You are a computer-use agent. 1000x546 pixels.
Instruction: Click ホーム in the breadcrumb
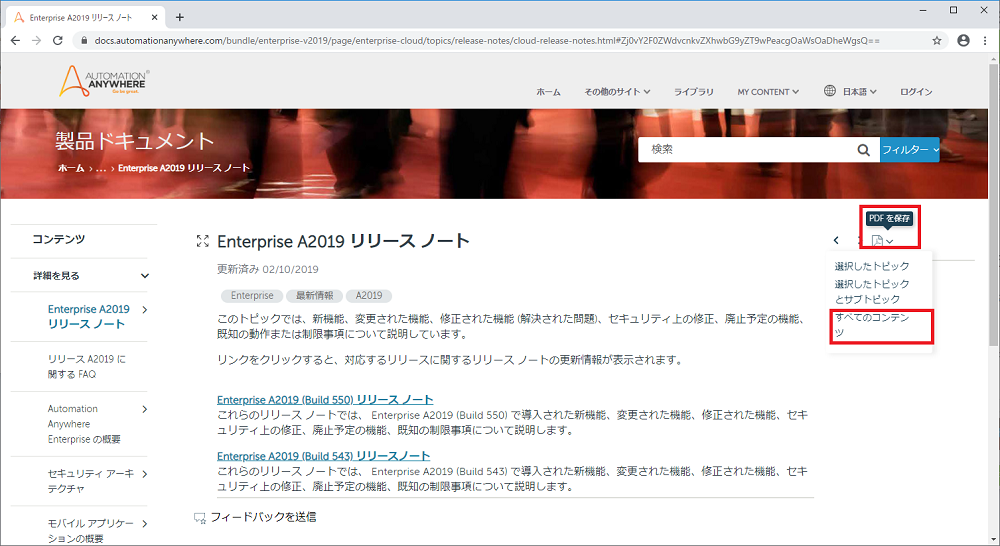(x=71, y=168)
